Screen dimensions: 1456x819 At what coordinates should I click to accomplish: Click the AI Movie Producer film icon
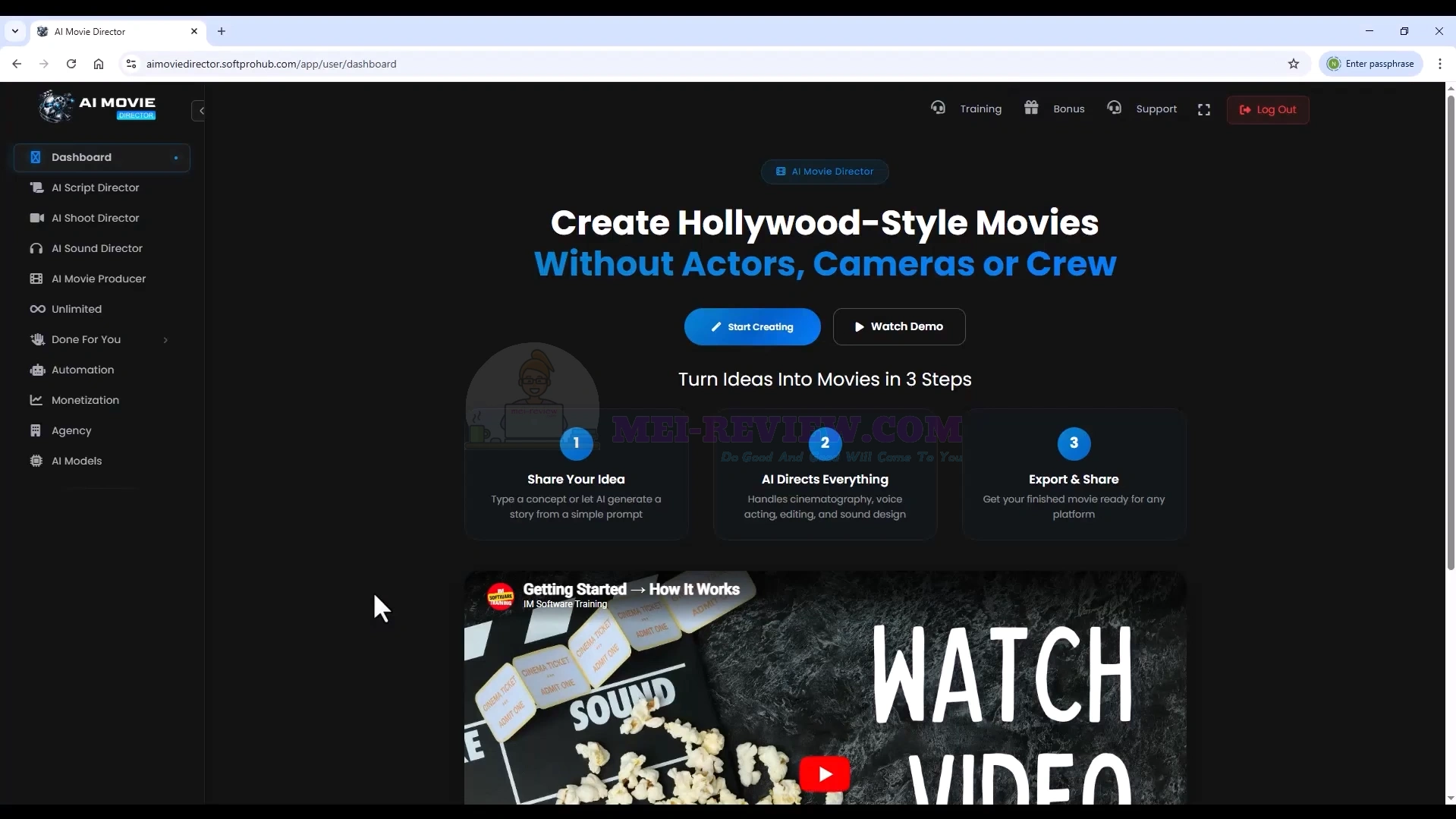[36, 279]
